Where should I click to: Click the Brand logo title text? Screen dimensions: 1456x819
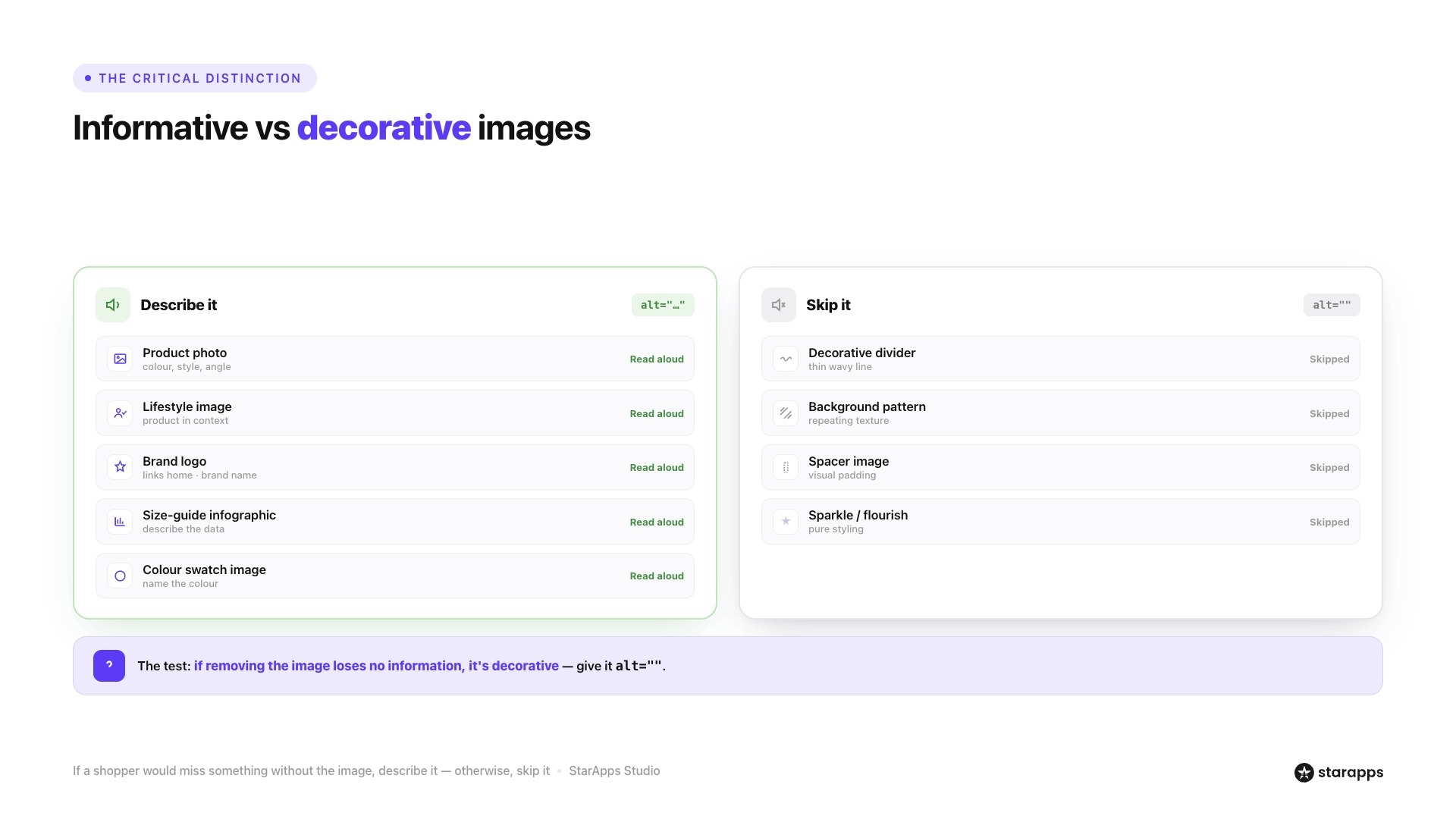click(174, 461)
